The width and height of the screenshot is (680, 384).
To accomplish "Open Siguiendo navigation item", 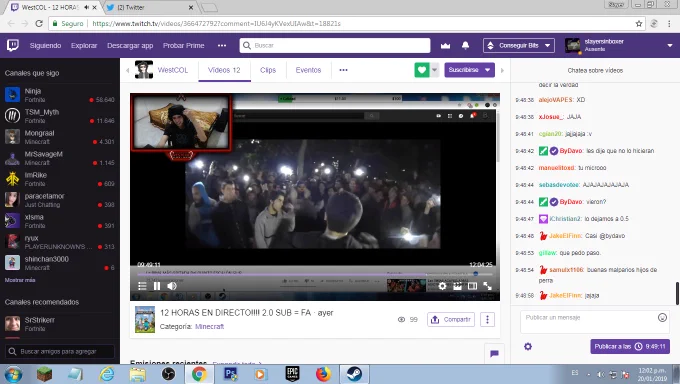I will click(x=46, y=46).
